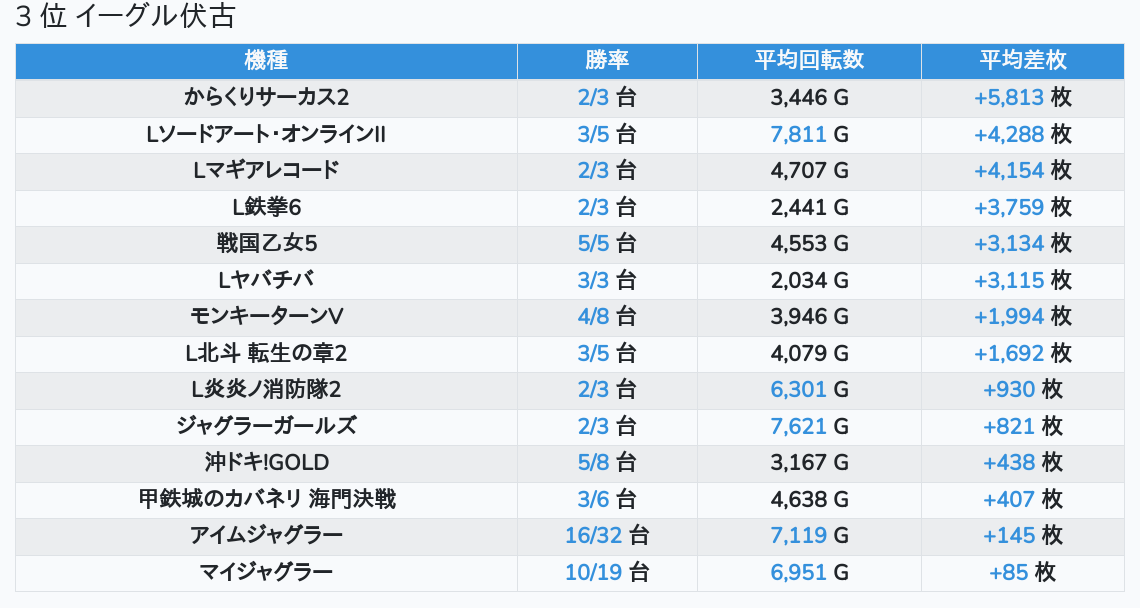Select the Lソードアート･オンラインII row title

coord(266,135)
